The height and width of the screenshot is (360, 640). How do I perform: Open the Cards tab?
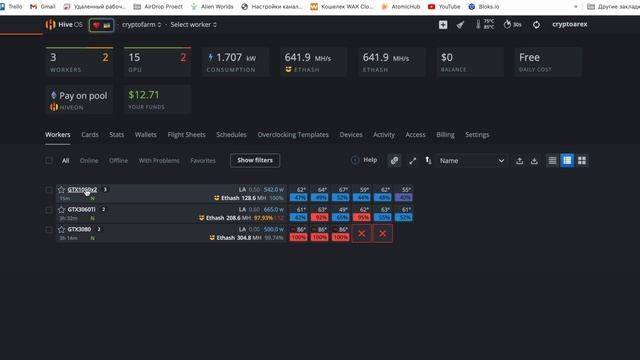tap(90, 135)
